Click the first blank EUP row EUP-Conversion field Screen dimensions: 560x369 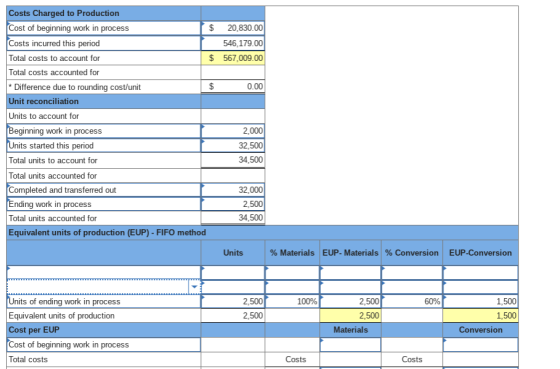480,273
